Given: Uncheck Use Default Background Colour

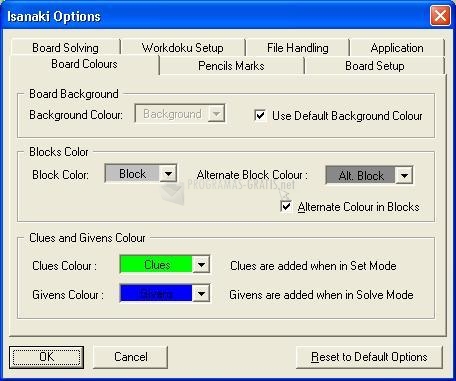Looking at the screenshot, I should coord(260,116).
